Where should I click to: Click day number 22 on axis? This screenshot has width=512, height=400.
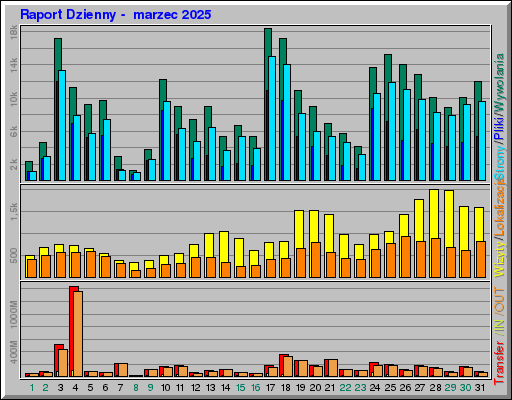pos(345,388)
